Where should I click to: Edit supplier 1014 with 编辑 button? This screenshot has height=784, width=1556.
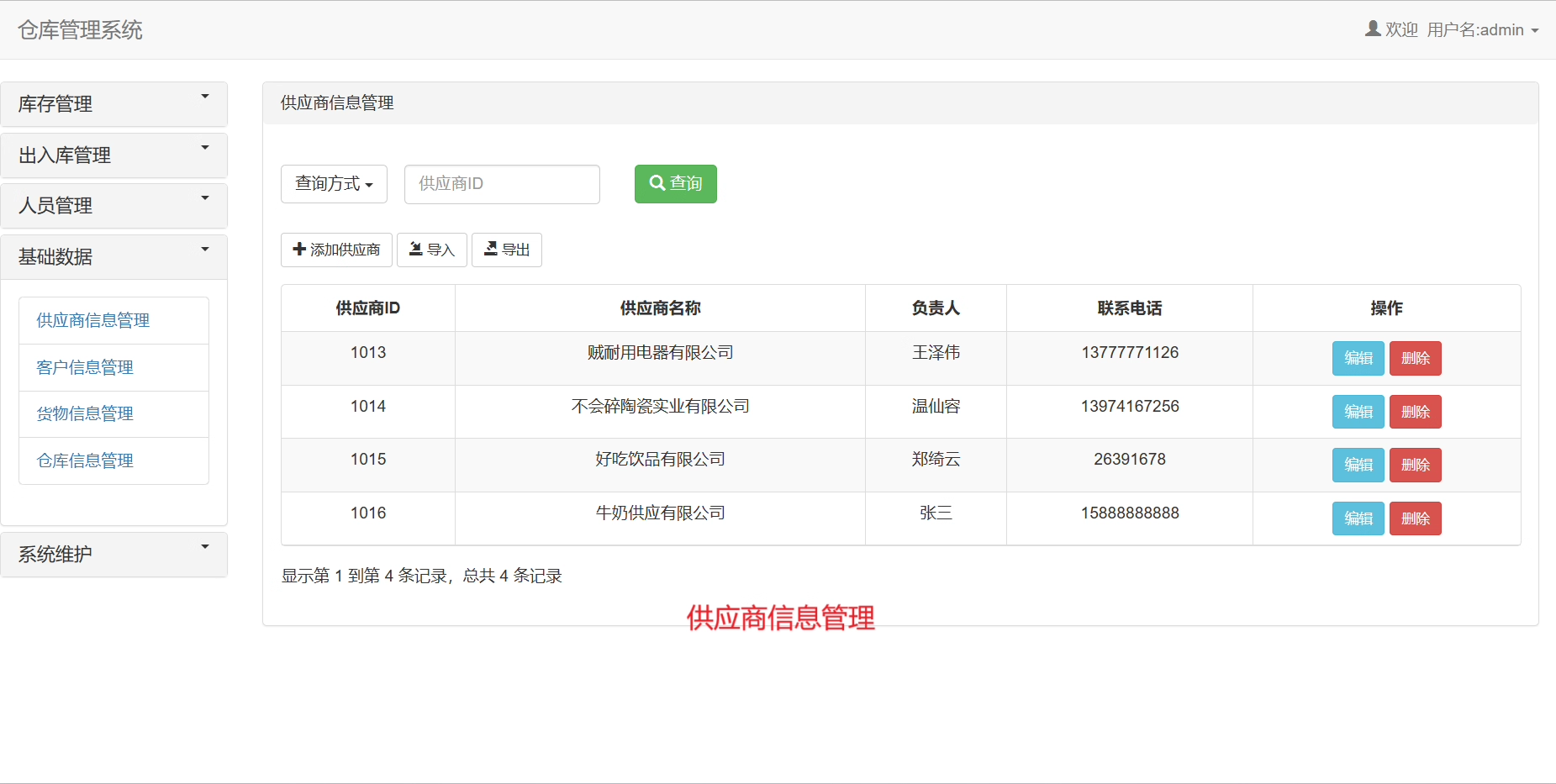1358,412
